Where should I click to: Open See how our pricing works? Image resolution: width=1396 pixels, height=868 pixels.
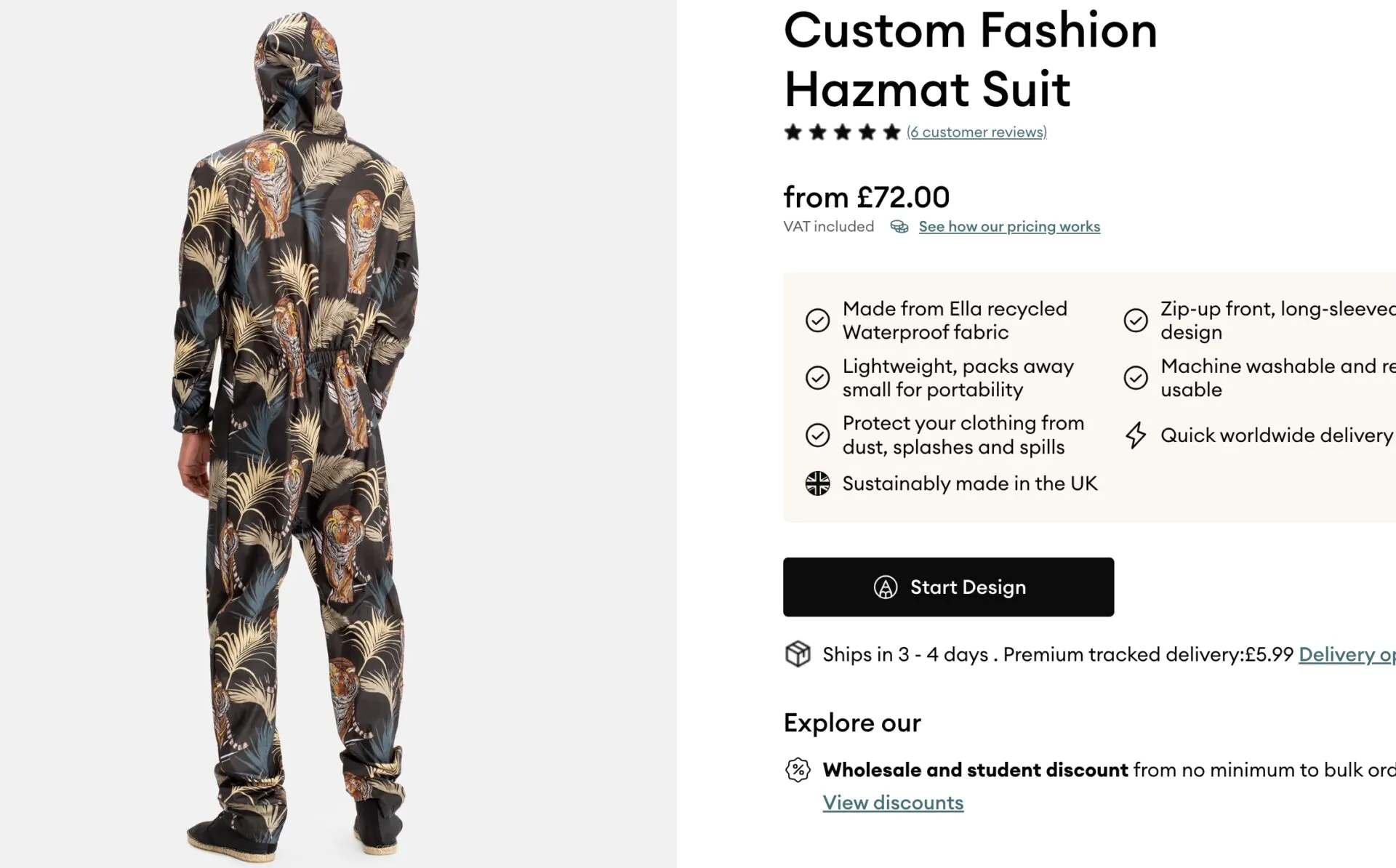1009,227
